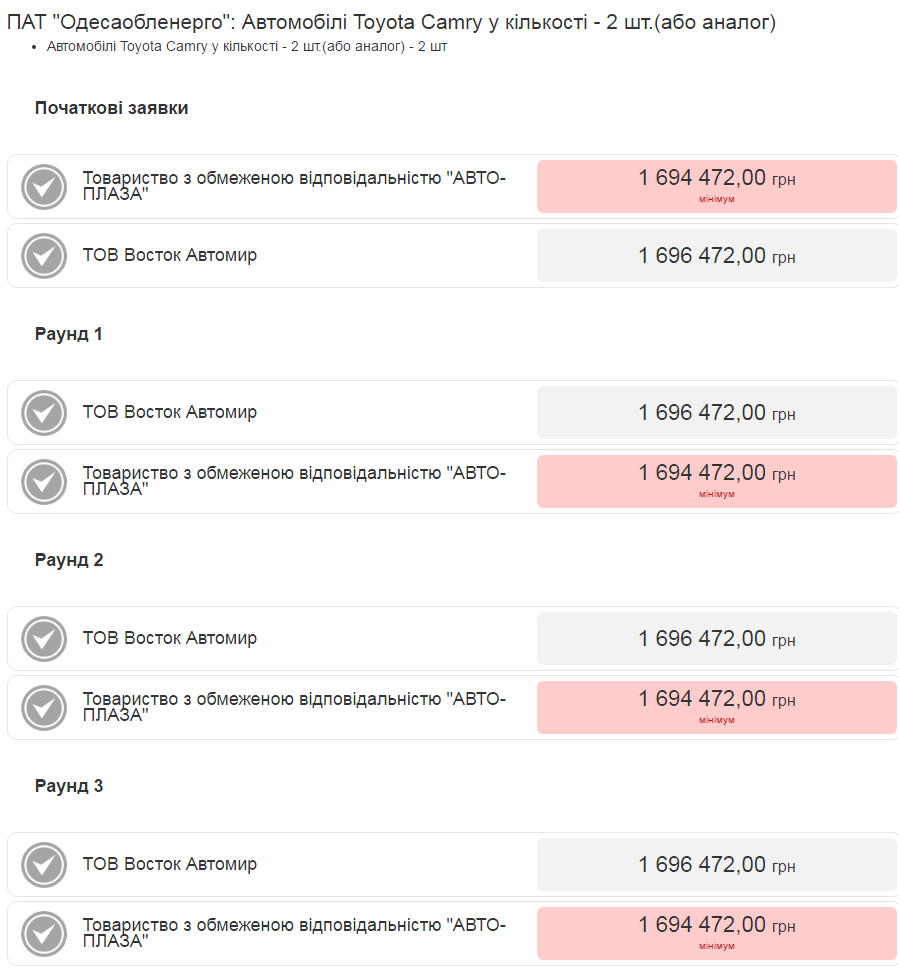Open ТОВ Восток Автомир name in Раунд 3
This screenshot has width=899, height=972.
point(169,864)
